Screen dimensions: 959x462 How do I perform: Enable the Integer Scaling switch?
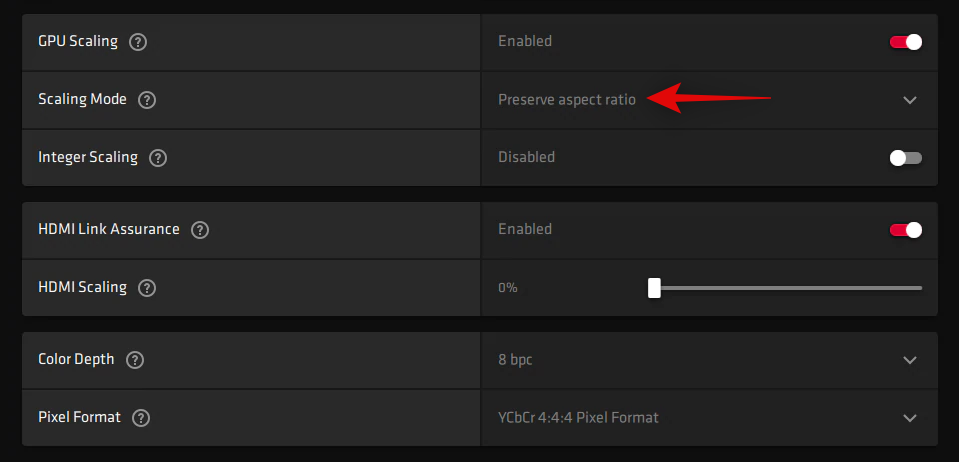point(905,158)
